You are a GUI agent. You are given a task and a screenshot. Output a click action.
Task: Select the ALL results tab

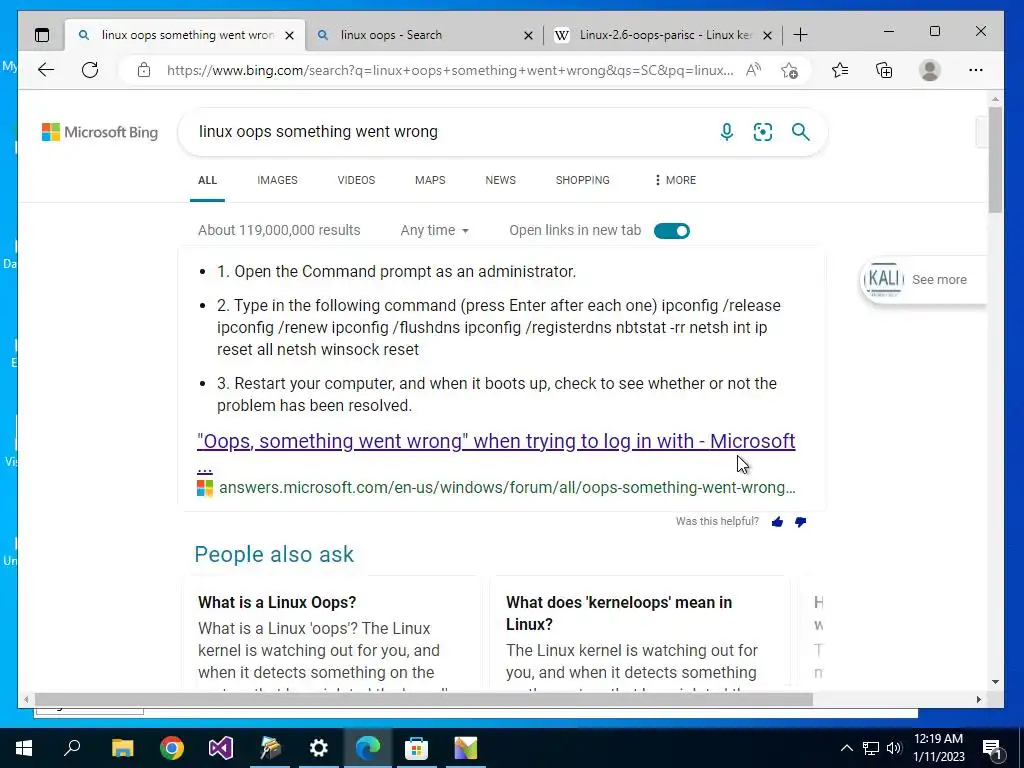point(207,180)
